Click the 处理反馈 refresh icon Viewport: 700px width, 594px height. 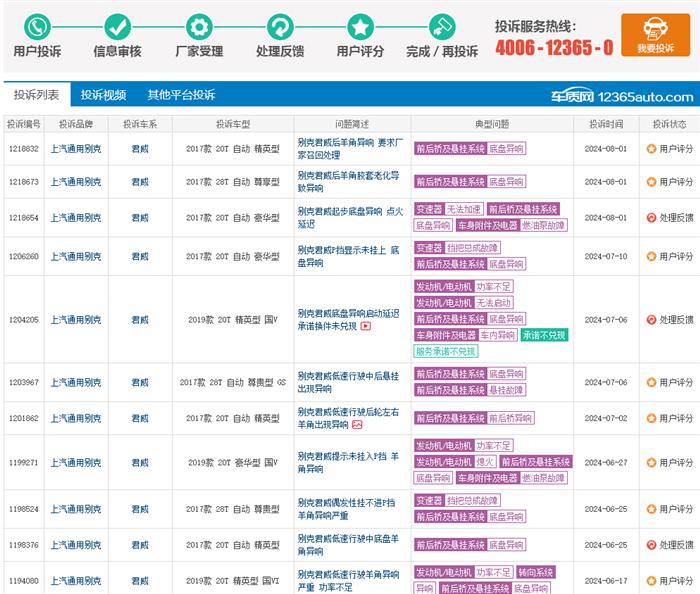click(280, 27)
